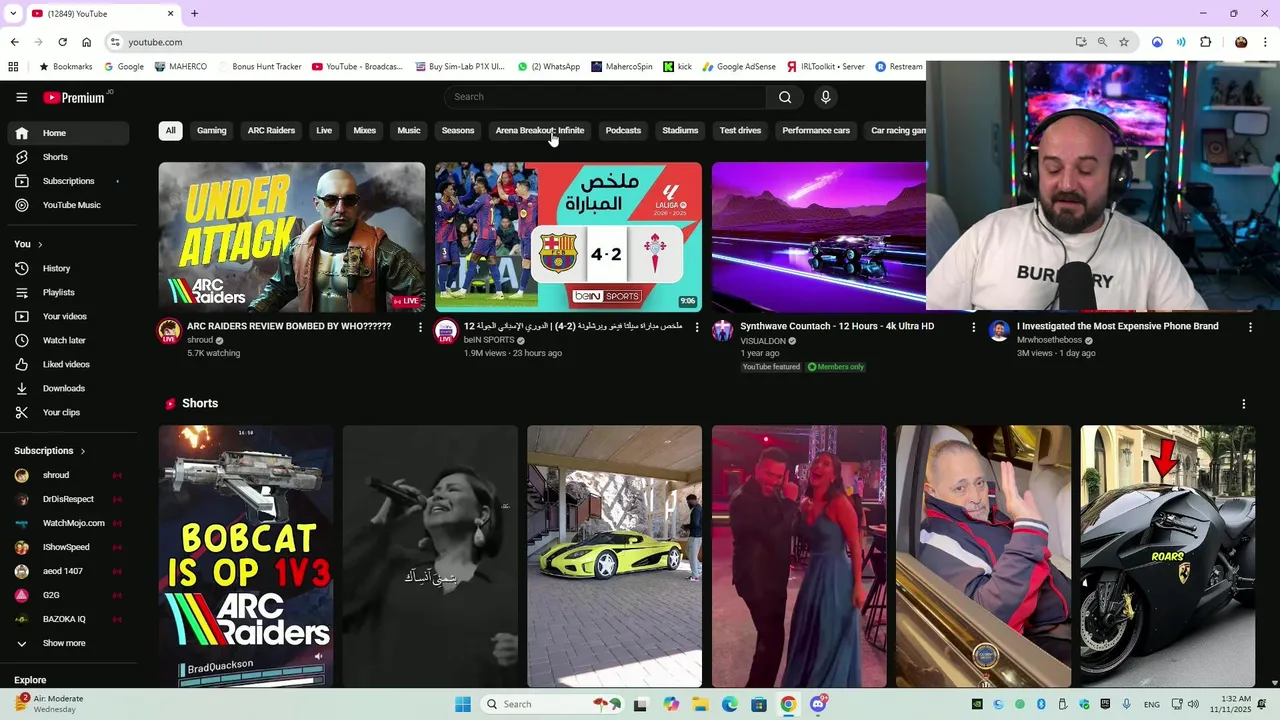Screen dimensions: 1280x720
Task: Open Playlists in the sidebar
Action: point(68,292)
